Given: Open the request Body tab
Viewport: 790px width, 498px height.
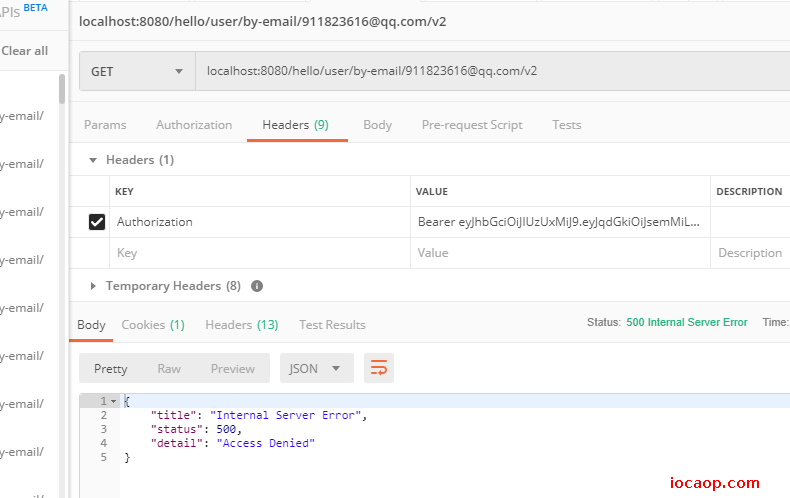Looking at the screenshot, I should [377, 125].
